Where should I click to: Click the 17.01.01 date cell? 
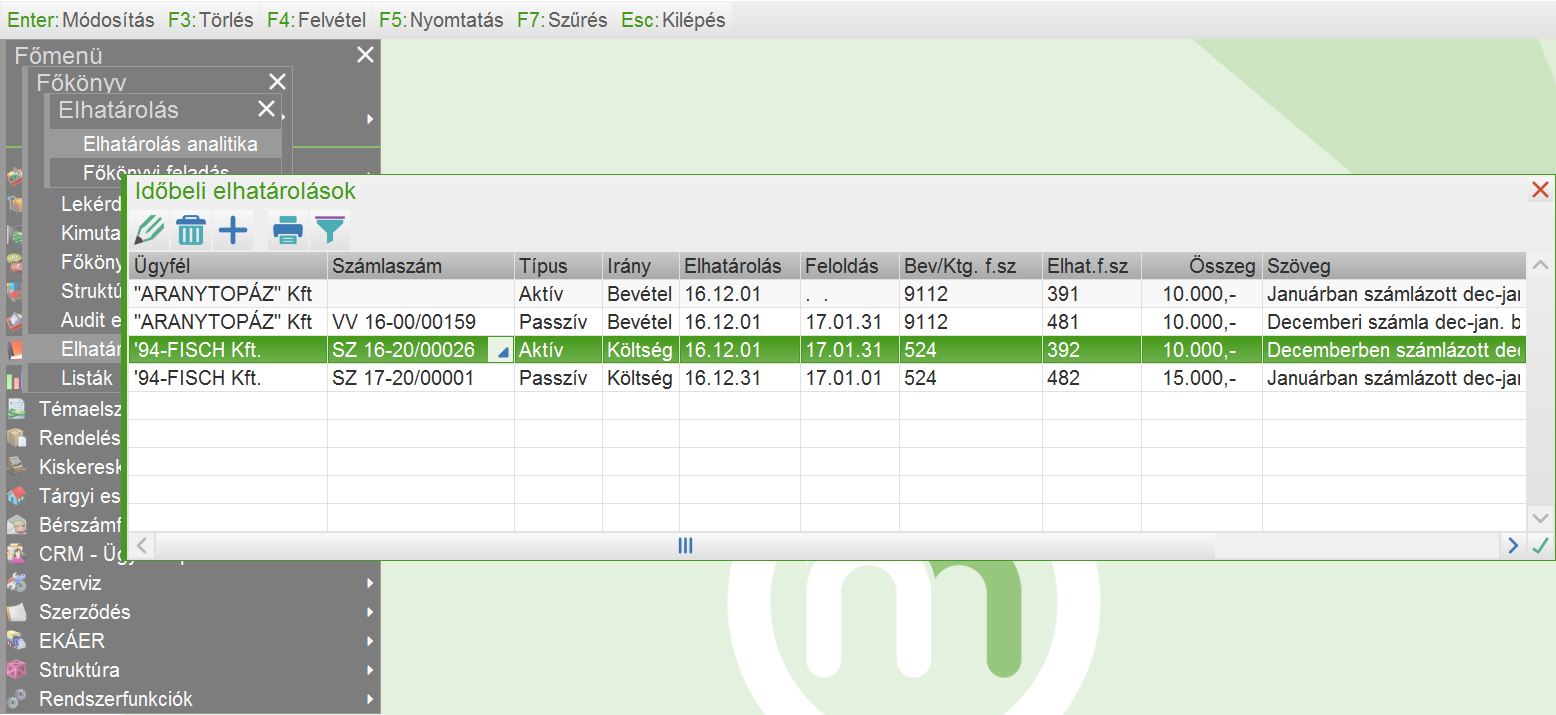pos(849,379)
